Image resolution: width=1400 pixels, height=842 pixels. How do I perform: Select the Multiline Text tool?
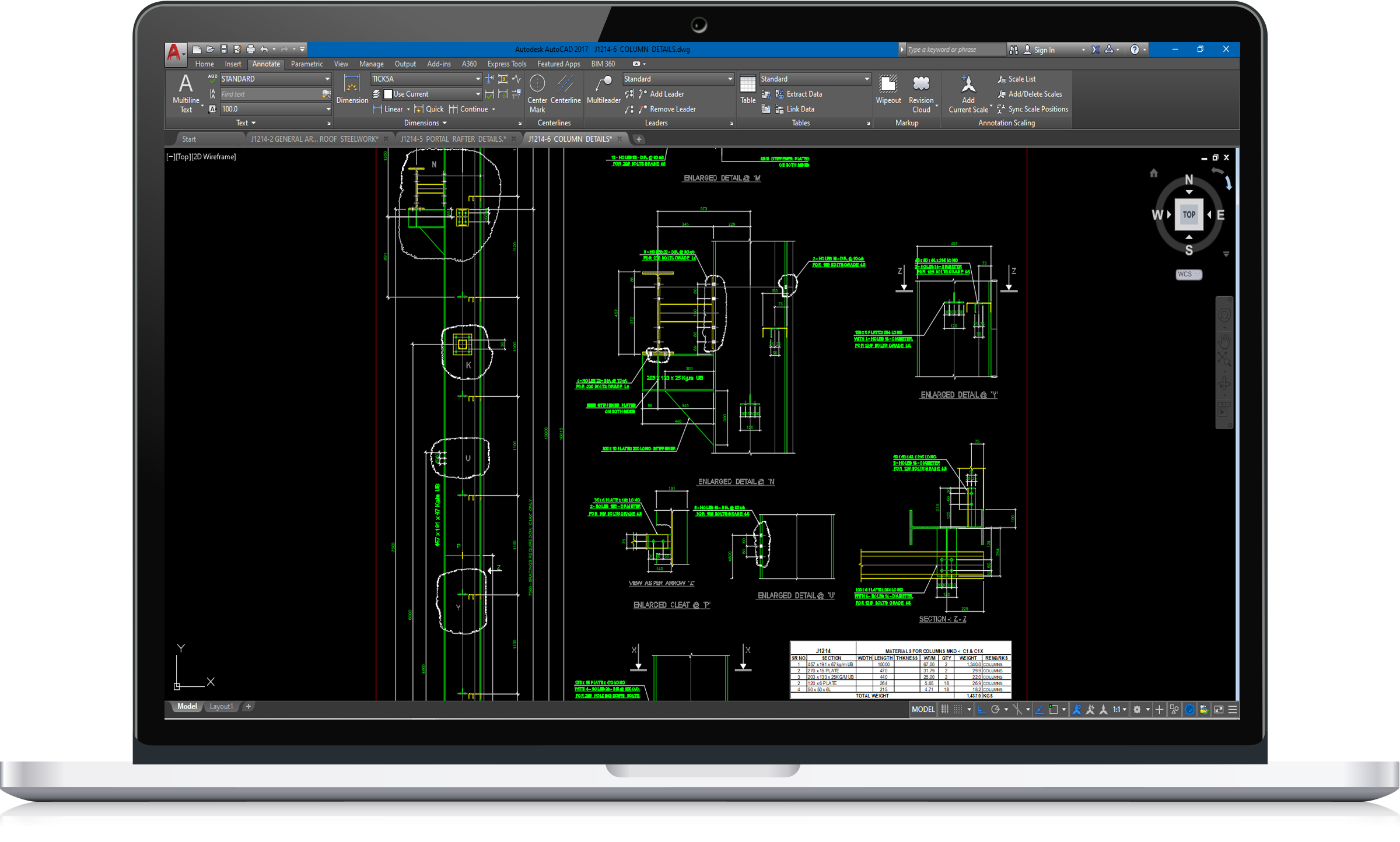pos(185,93)
